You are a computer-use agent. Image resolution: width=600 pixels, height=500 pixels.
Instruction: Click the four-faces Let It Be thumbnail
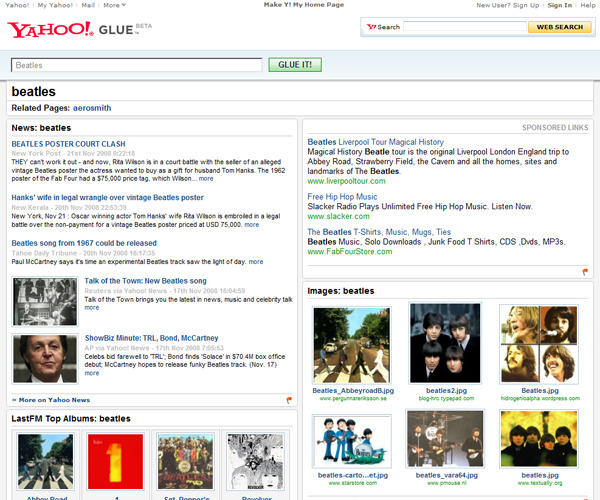tap(539, 344)
